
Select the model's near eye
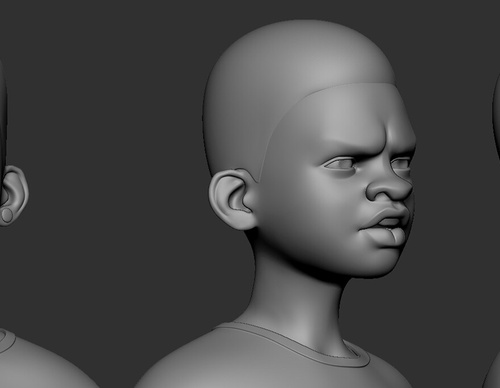[340, 163]
